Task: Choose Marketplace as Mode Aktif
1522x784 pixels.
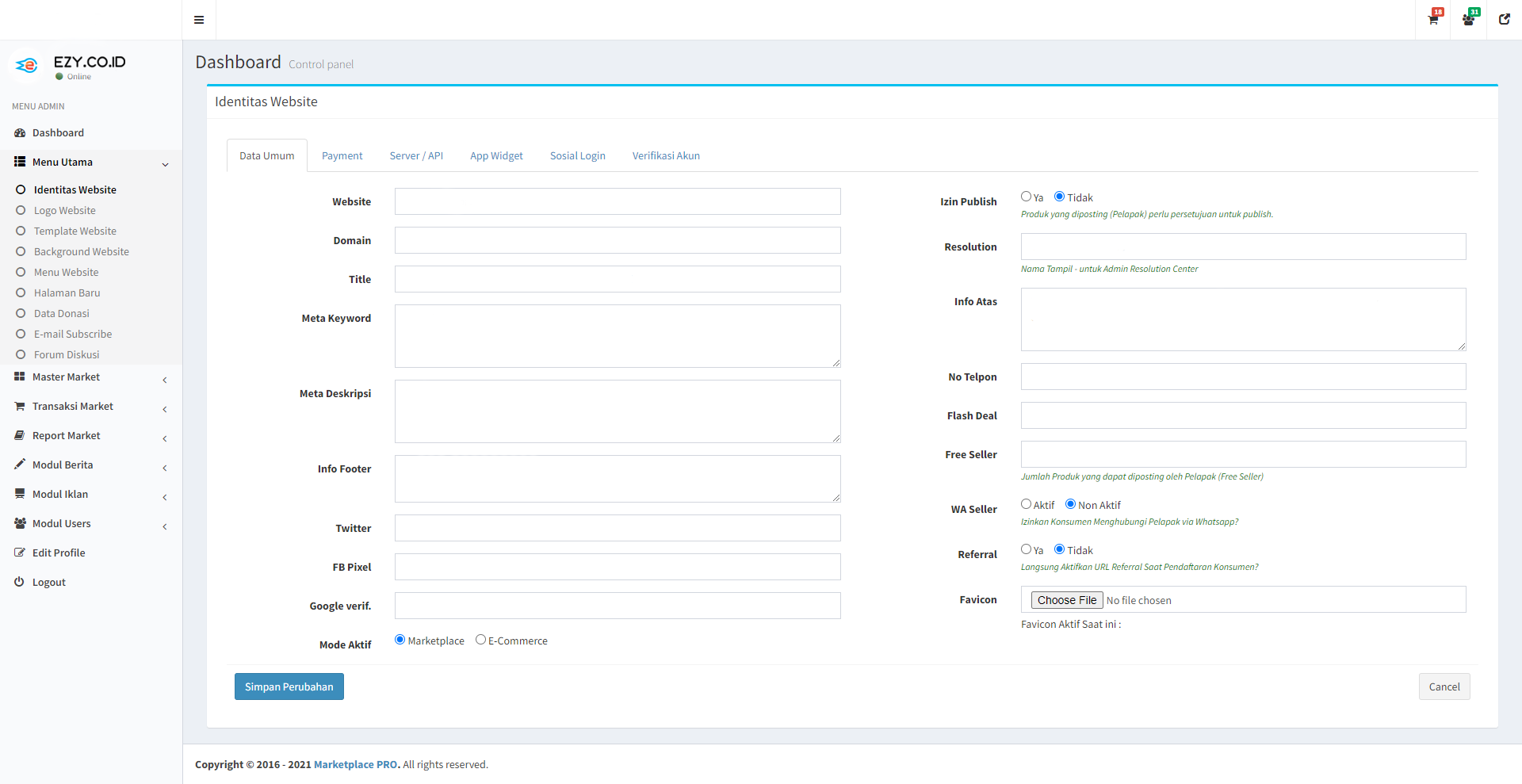Action: 400,640
